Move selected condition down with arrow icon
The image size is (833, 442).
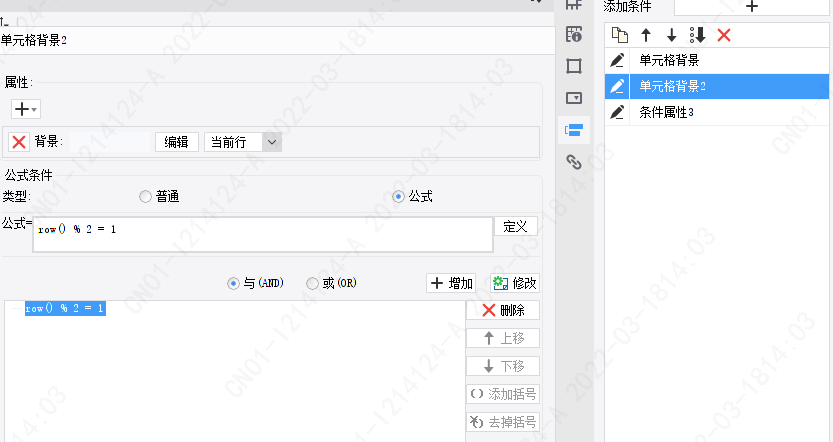[x=672, y=35]
